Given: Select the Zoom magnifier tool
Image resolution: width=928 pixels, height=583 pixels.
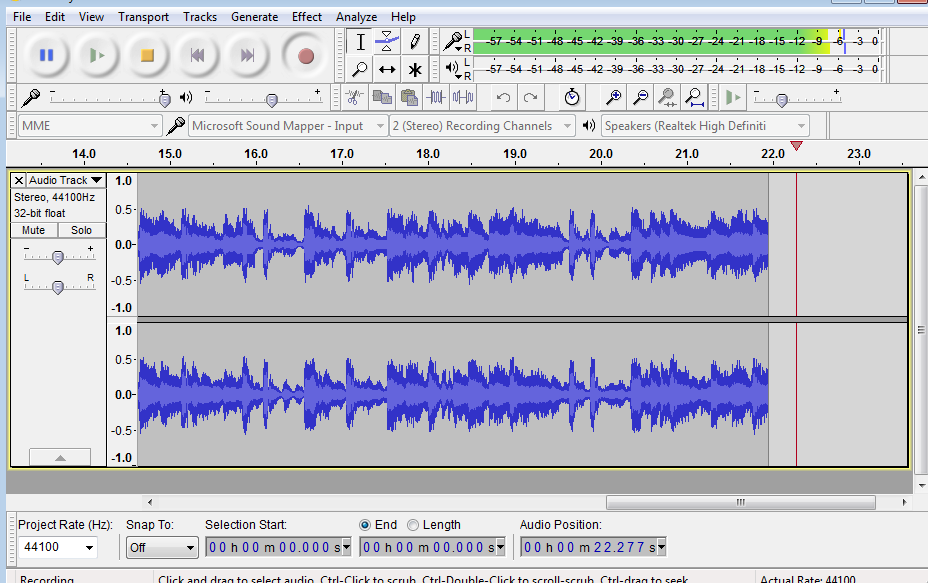Looking at the screenshot, I should pyautogui.click(x=360, y=69).
